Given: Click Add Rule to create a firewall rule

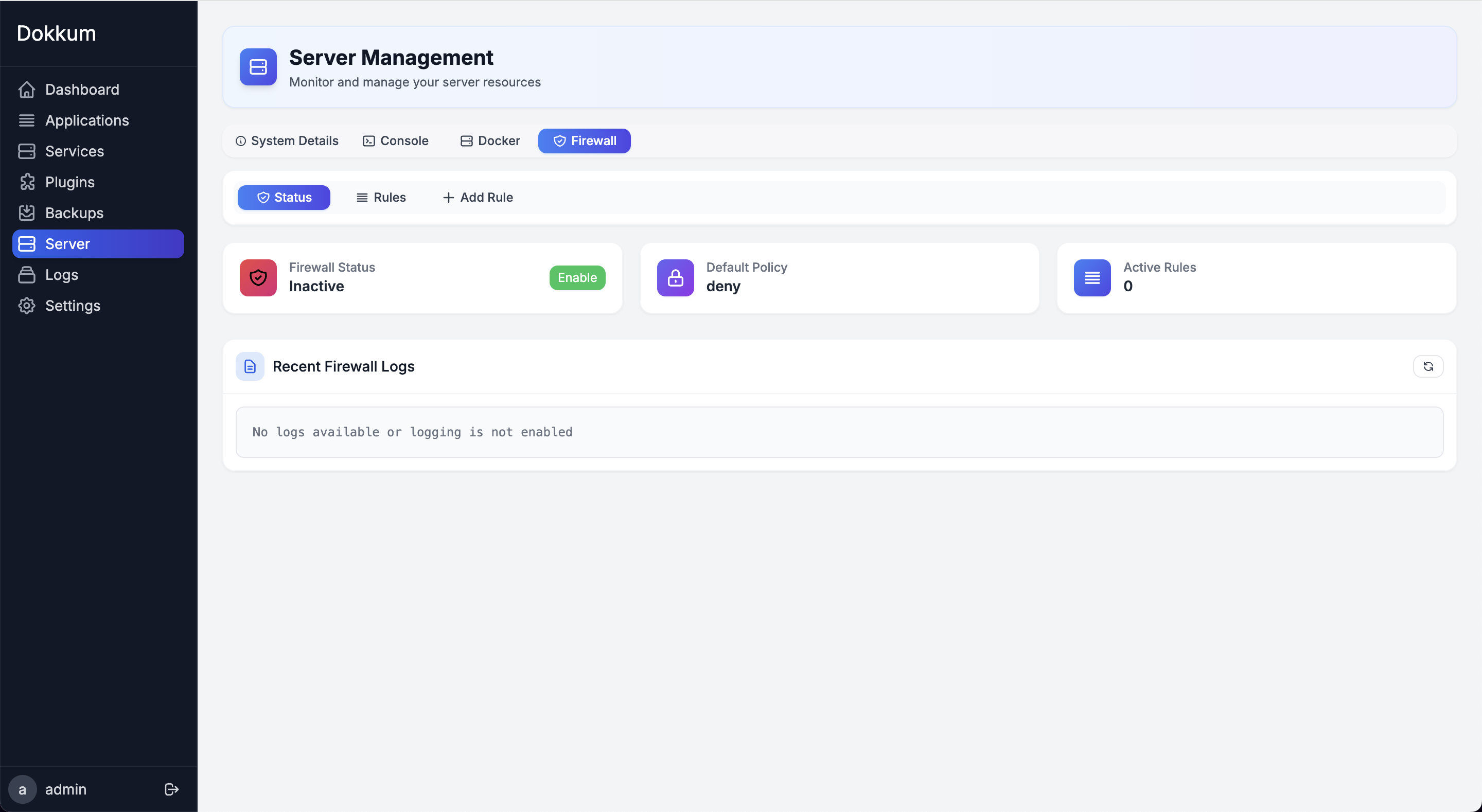Looking at the screenshot, I should [477, 197].
